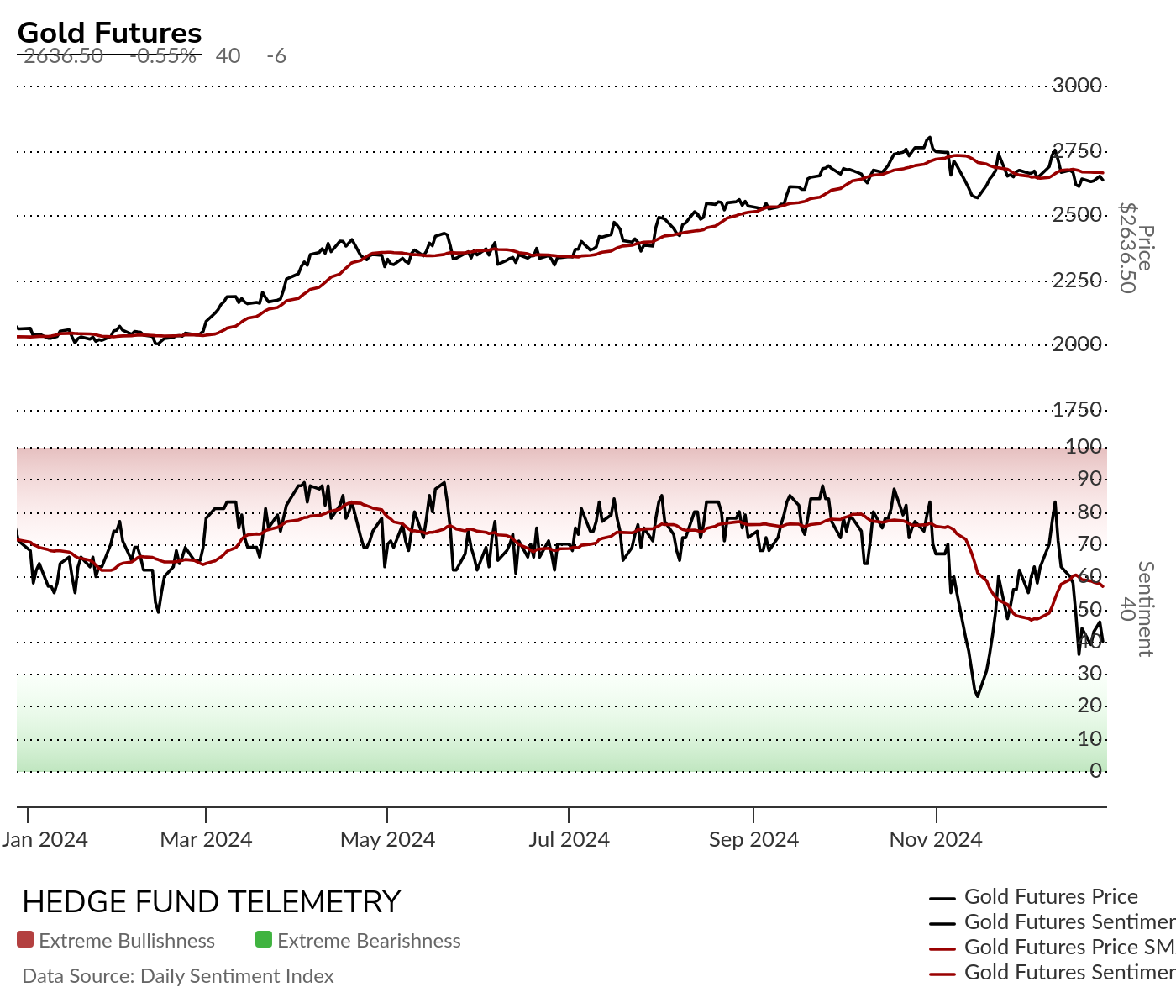Select the Nov 2024 axis tick label
1176x1008 pixels.
936,839
